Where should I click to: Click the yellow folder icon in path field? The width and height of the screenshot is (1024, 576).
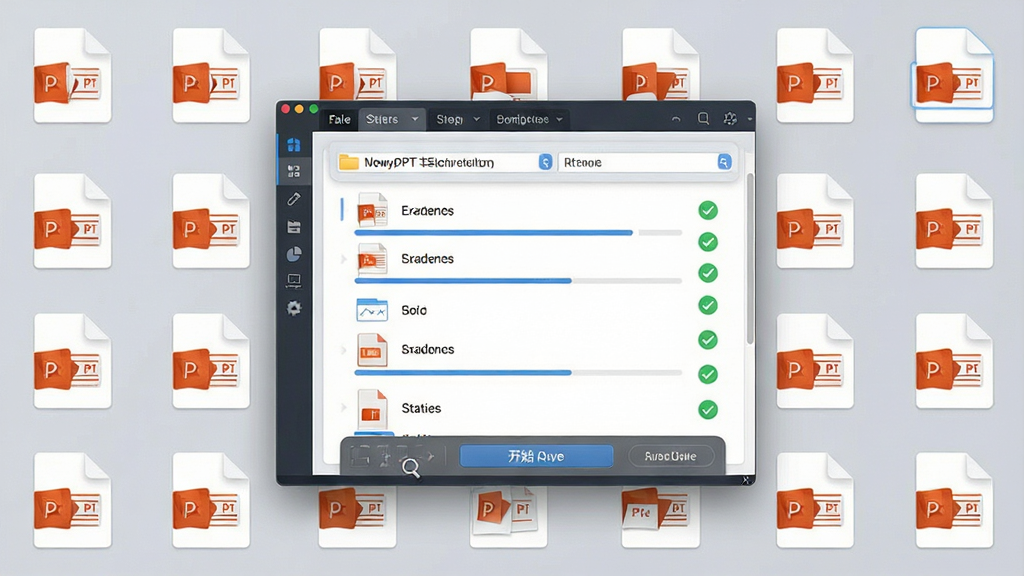click(x=349, y=162)
